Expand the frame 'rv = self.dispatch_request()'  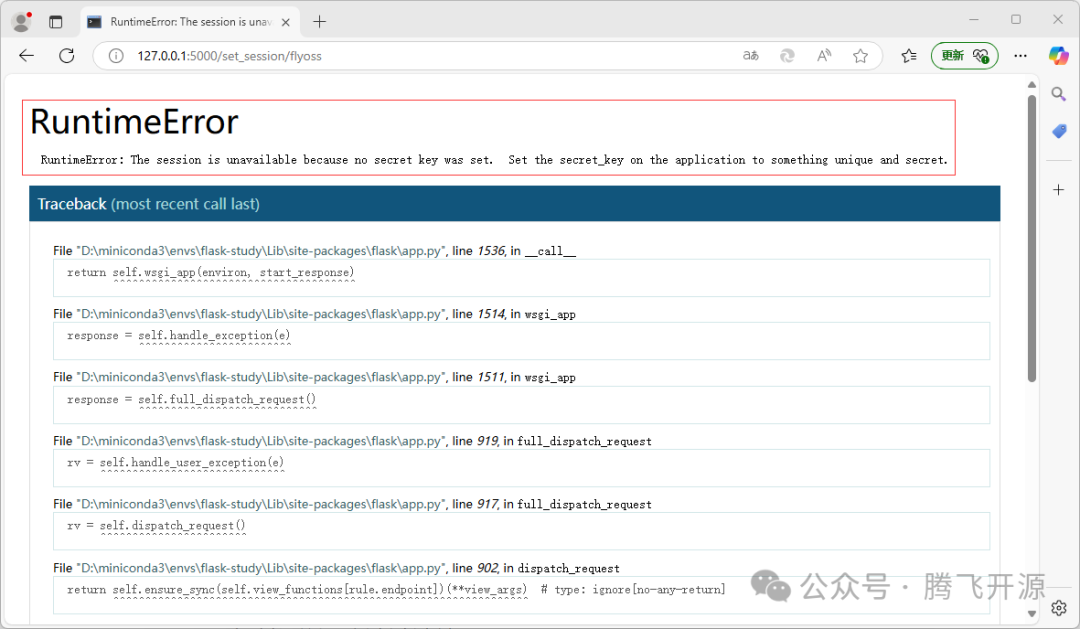point(521,531)
